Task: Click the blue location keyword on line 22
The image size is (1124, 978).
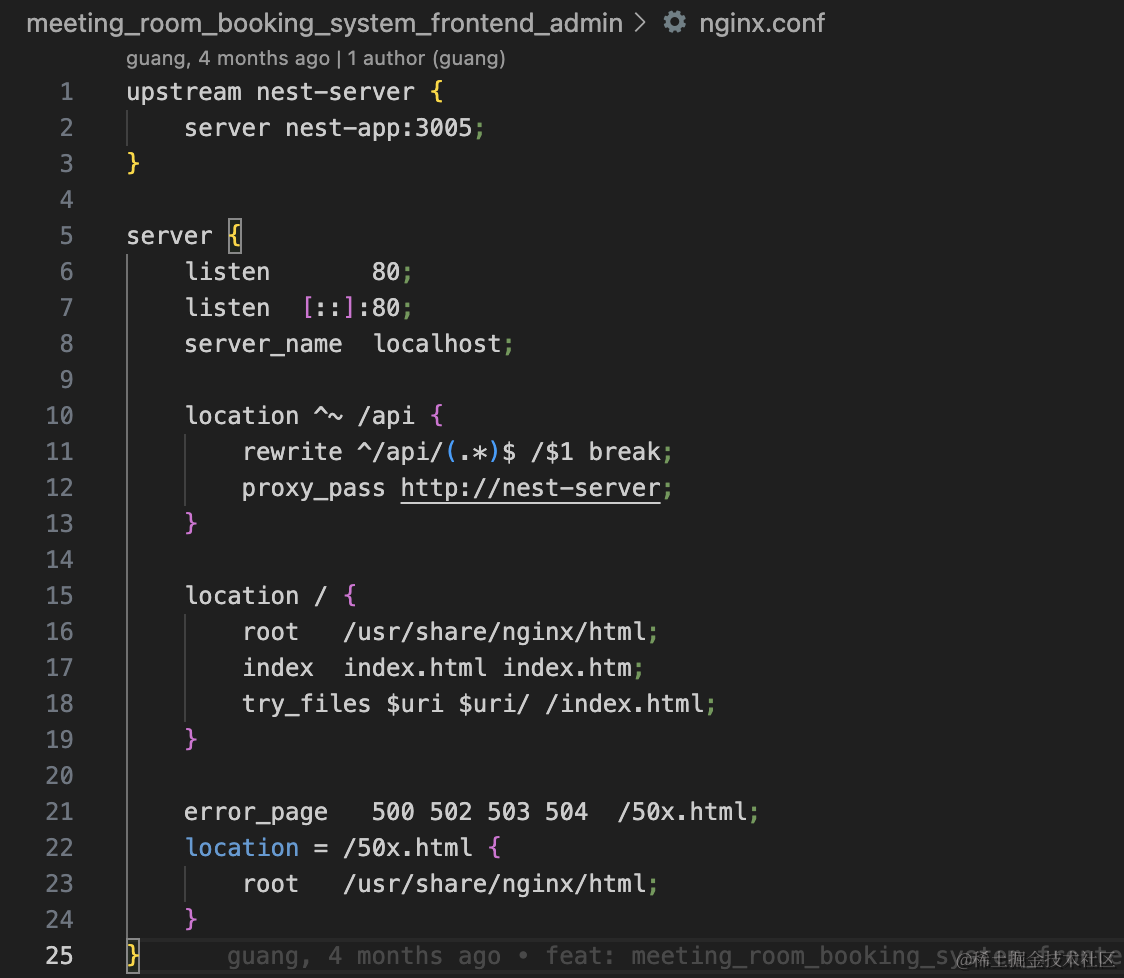Action: click(242, 848)
